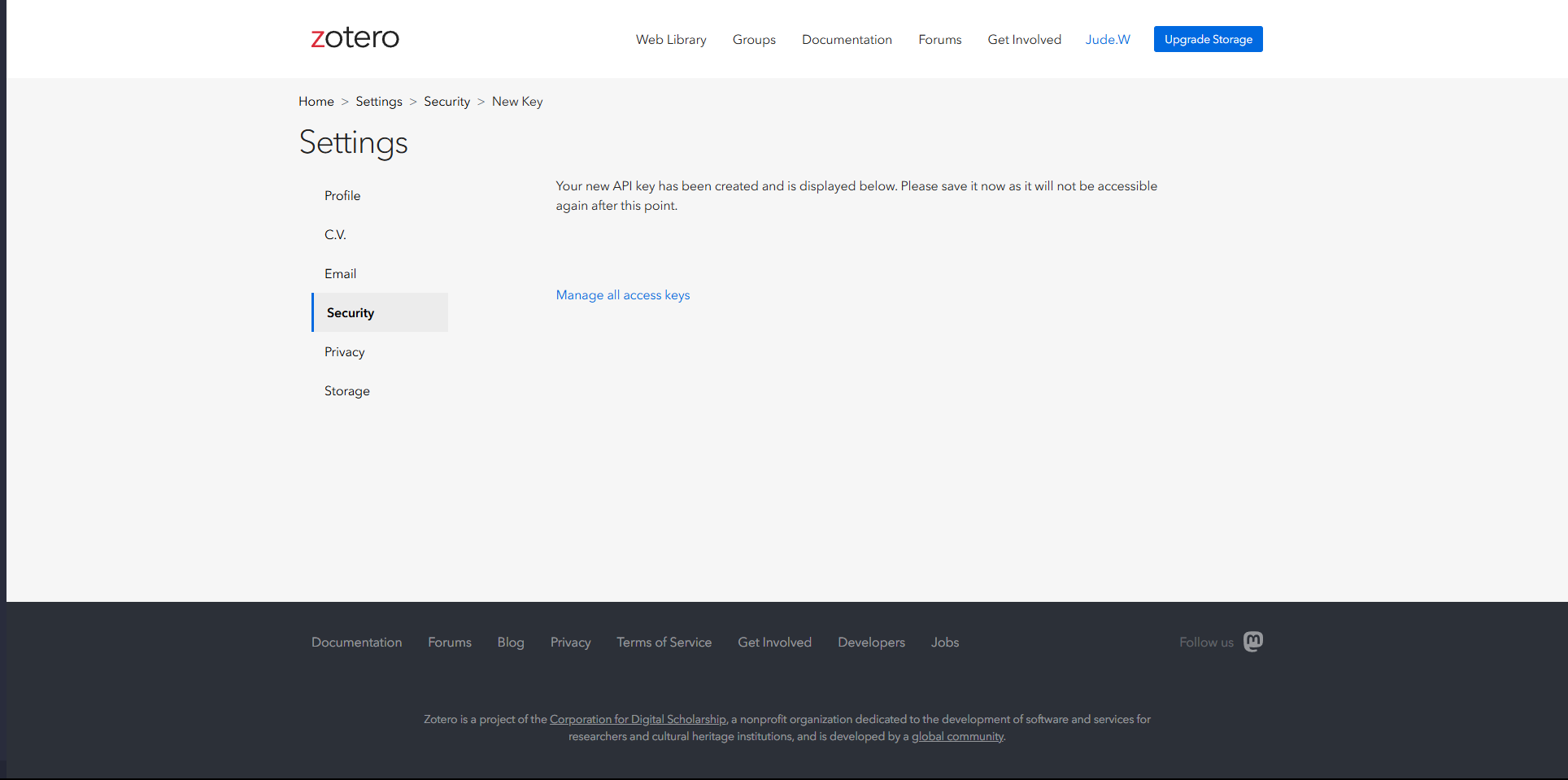This screenshot has height=780, width=1568.
Task: Open Blog link in footer
Action: [x=511, y=642]
